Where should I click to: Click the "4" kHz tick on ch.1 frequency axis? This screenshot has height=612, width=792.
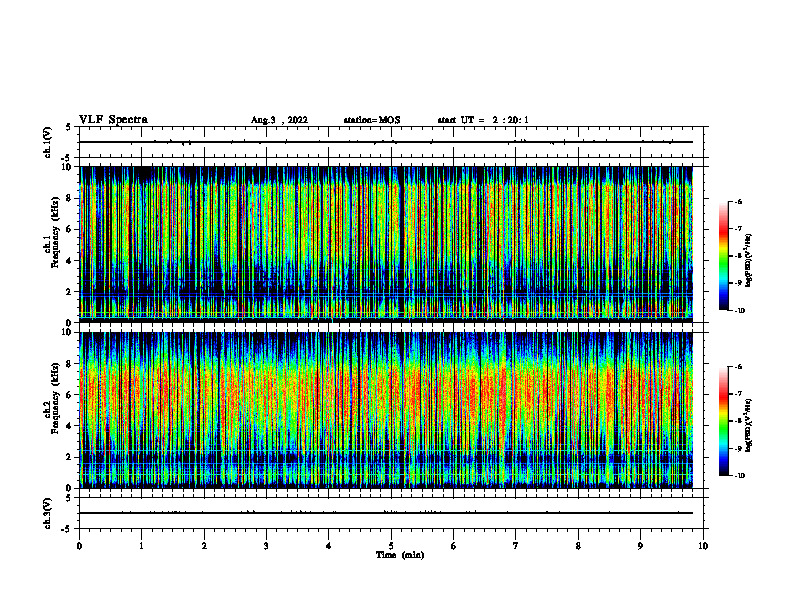[x=70, y=261]
